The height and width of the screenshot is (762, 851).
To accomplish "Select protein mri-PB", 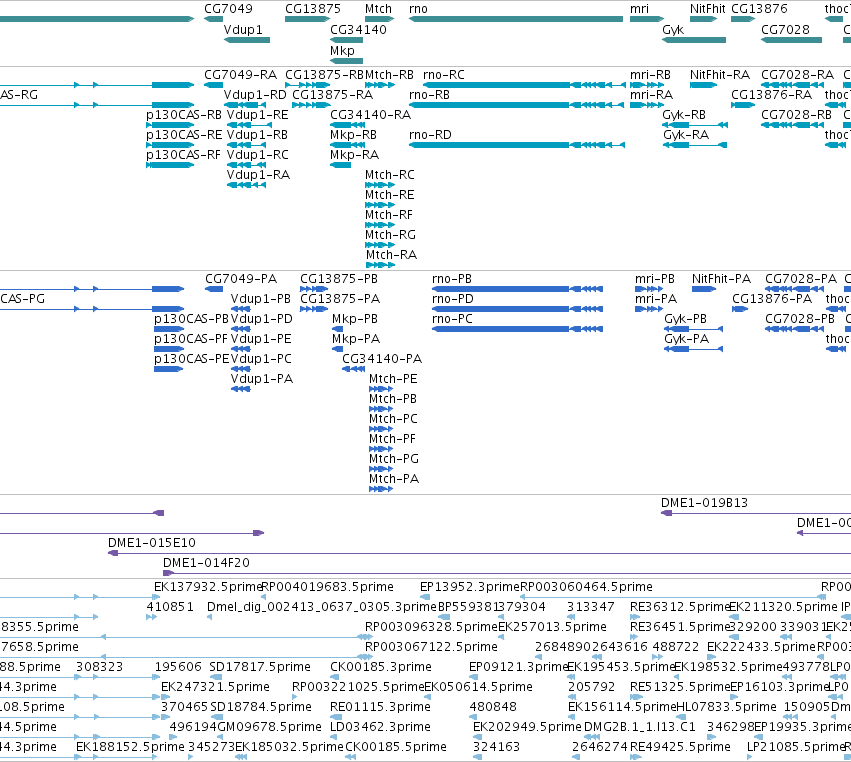I will [x=655, y=278].
